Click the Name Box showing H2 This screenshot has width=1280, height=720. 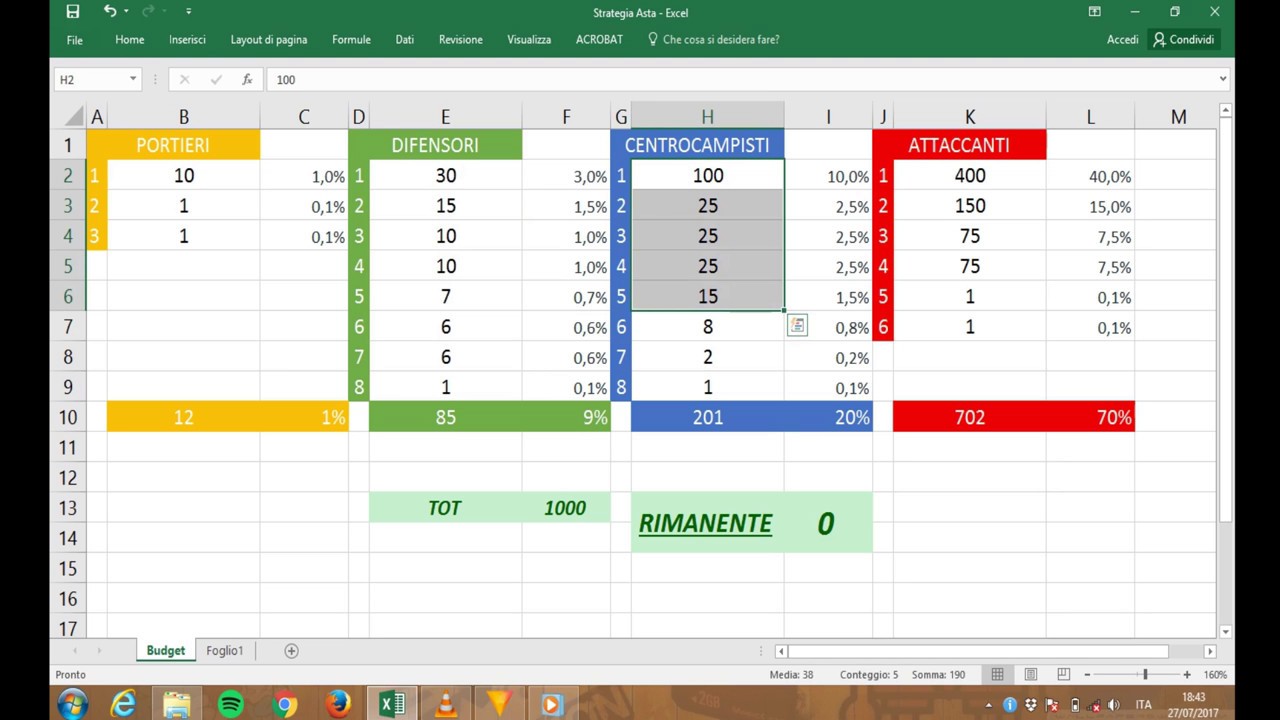point(90,79)
